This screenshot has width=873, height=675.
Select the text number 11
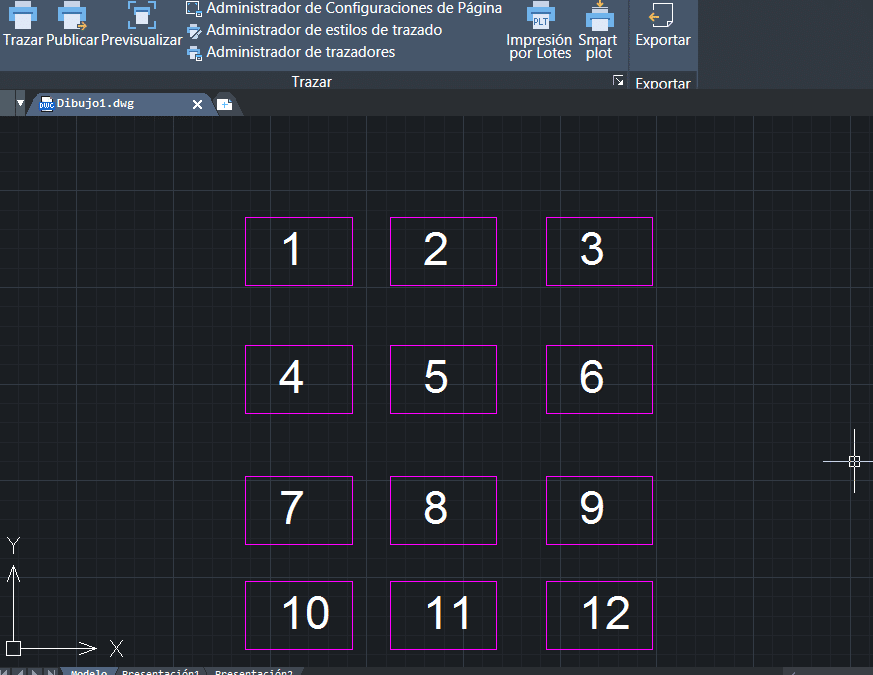(x=449, y=613)
